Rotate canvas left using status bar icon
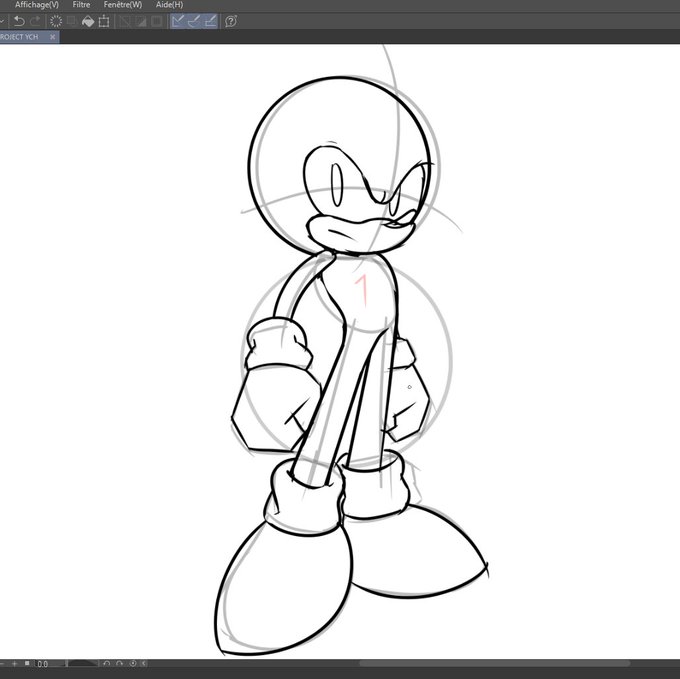This screenshot has height=679, width=680. [107, 663]
